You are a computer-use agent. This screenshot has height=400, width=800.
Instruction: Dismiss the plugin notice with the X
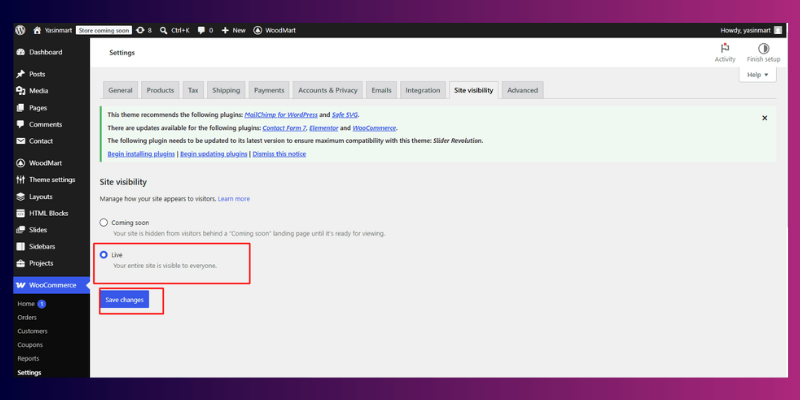click(x=764, y=118)
